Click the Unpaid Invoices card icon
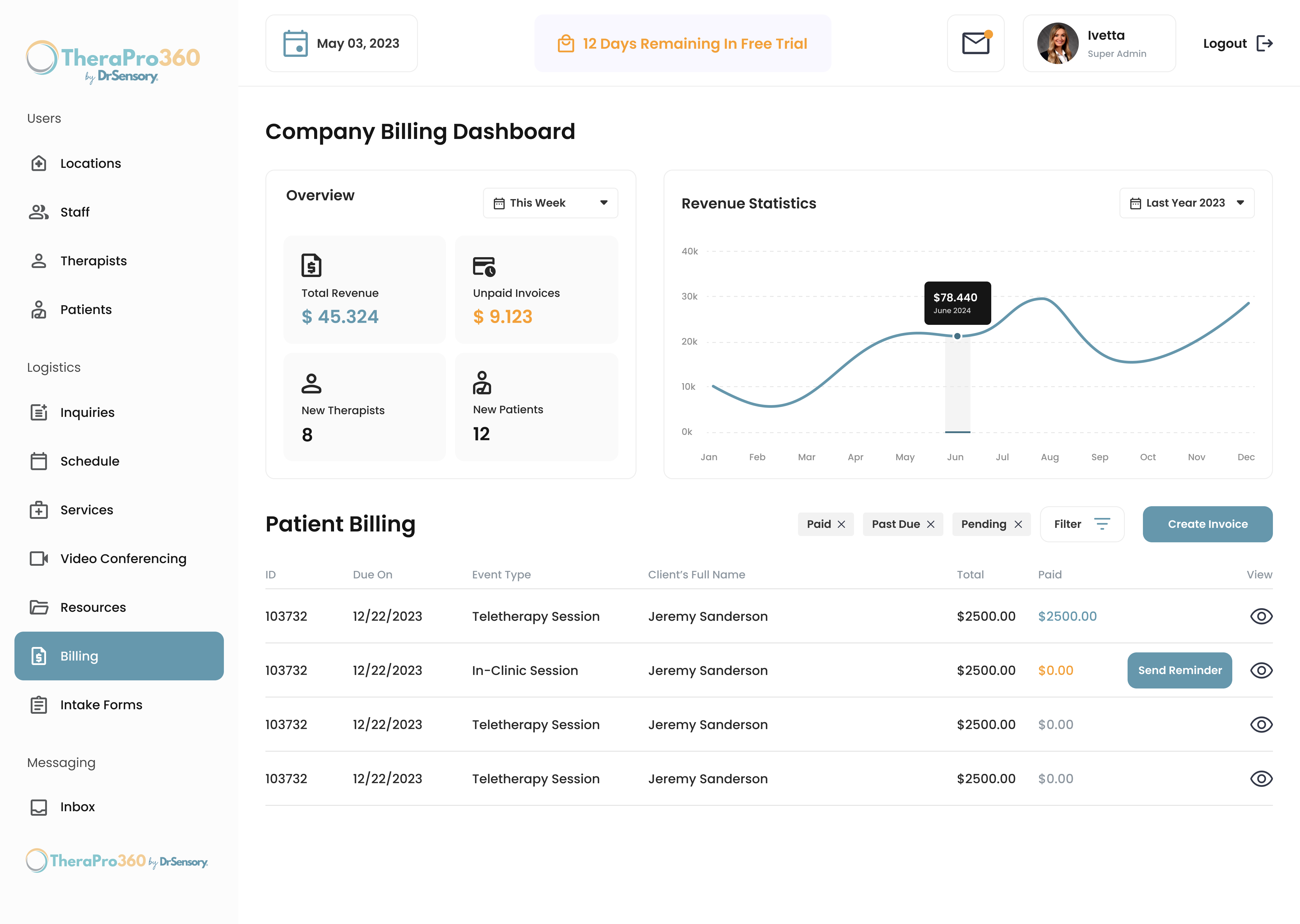The height and width of the screenshot is (924, 1300). 484,266
